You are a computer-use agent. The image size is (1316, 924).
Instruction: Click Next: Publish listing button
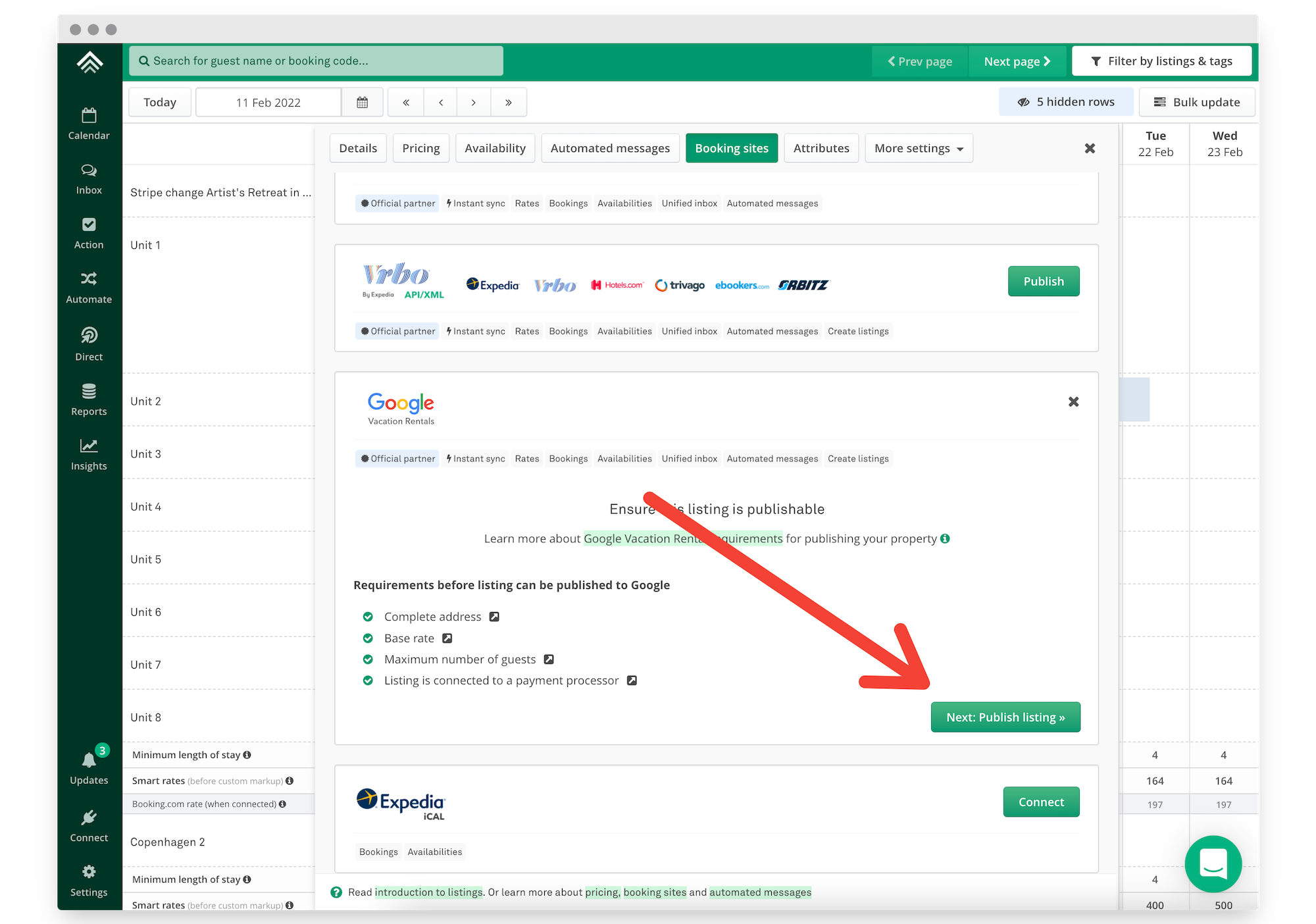coord(1005,717)
